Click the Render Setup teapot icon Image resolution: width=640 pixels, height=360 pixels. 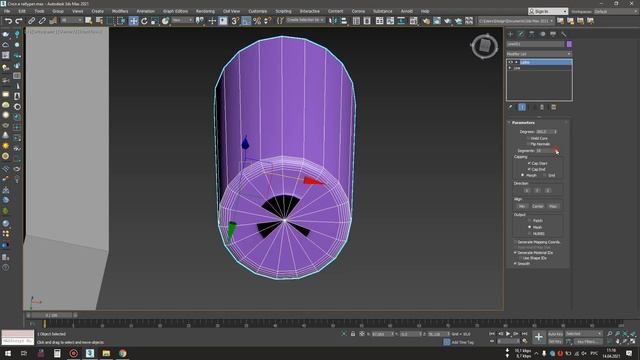click(x=426, y=21)
